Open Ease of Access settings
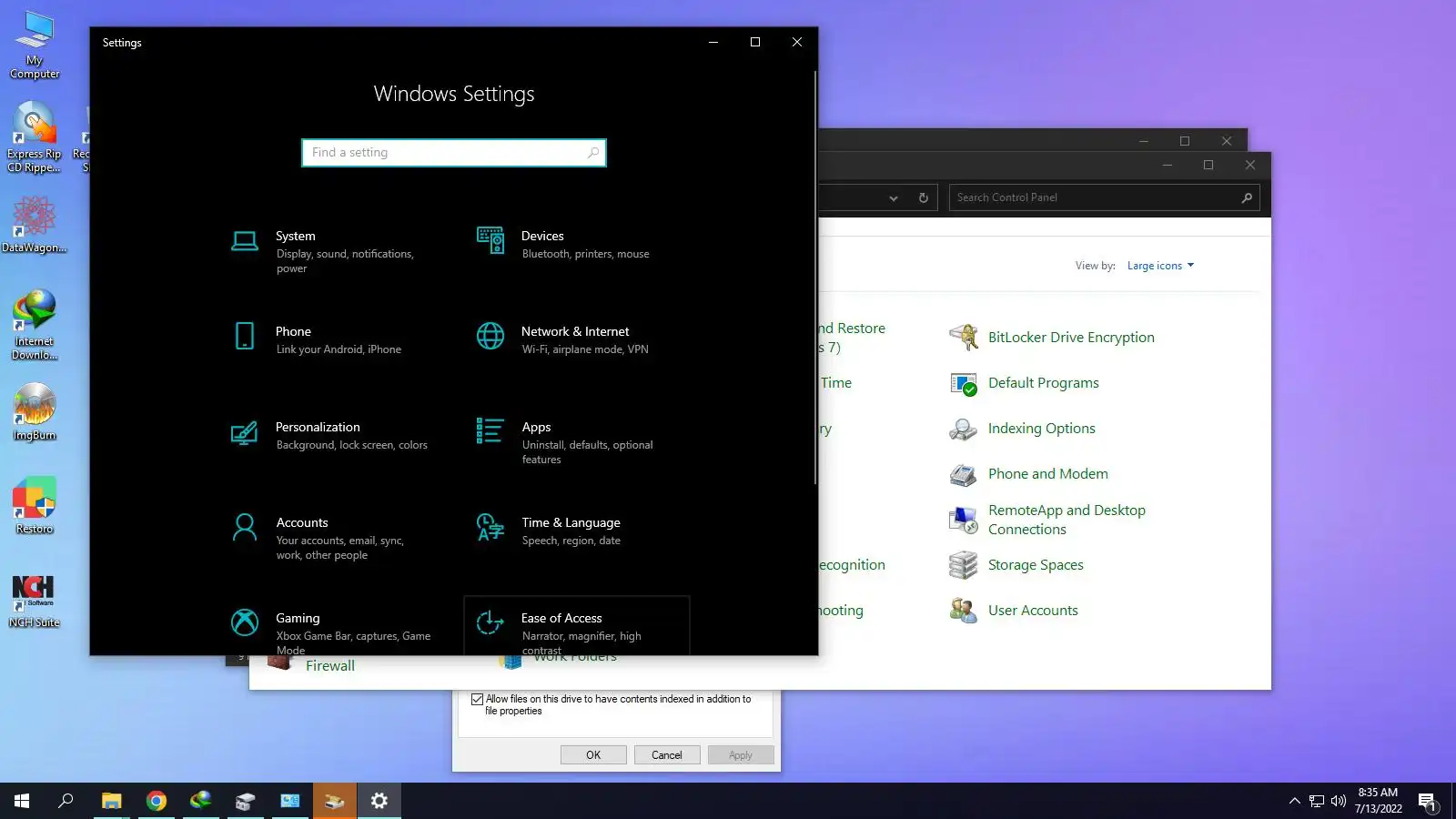 pos(577,626)
